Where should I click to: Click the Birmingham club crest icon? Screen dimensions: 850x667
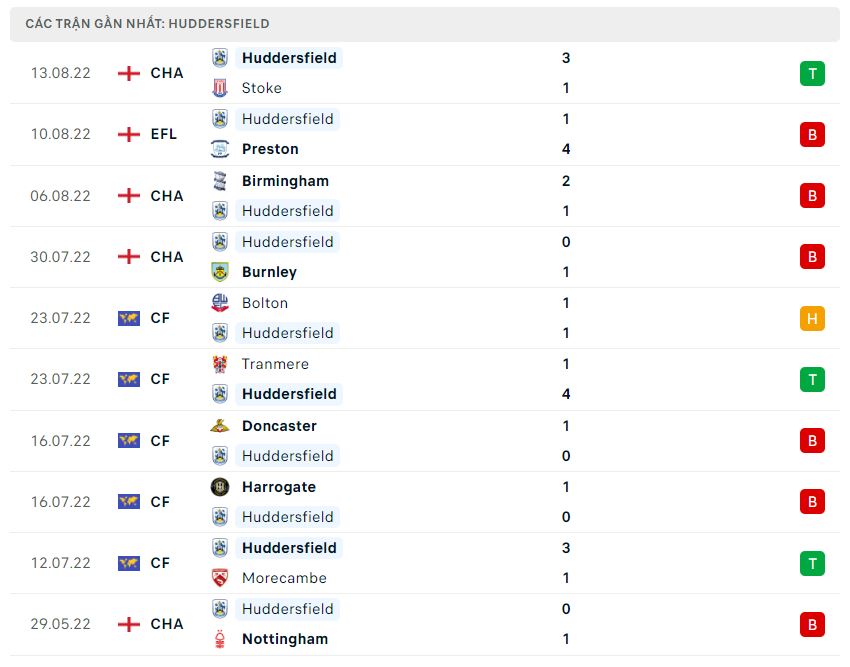click(220, 181)
